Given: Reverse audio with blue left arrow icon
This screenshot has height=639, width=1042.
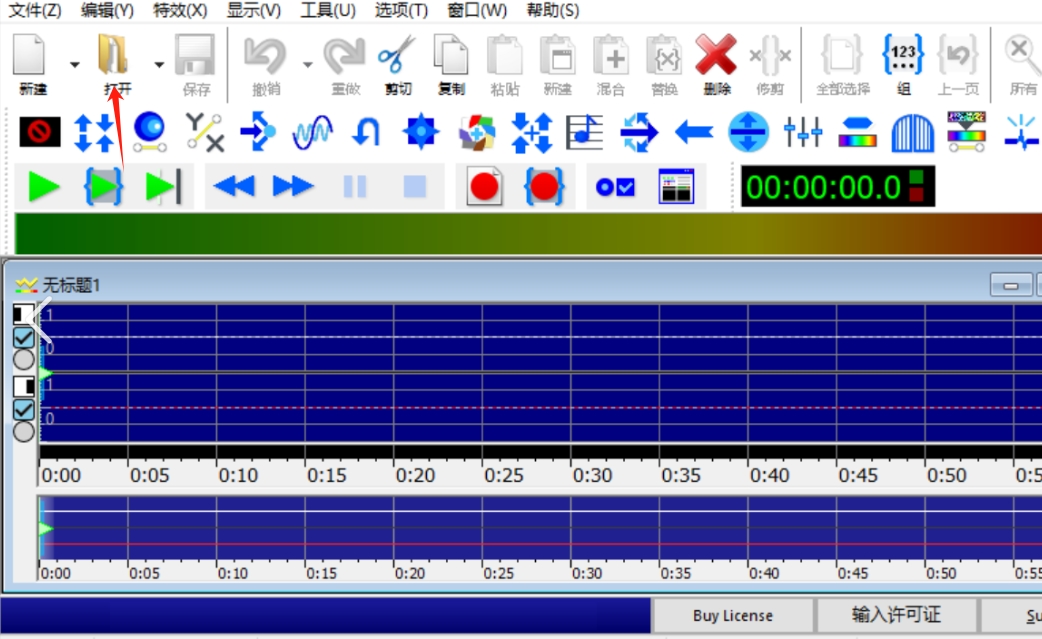Looking at the screenshot, I should [x=693, y=132].
